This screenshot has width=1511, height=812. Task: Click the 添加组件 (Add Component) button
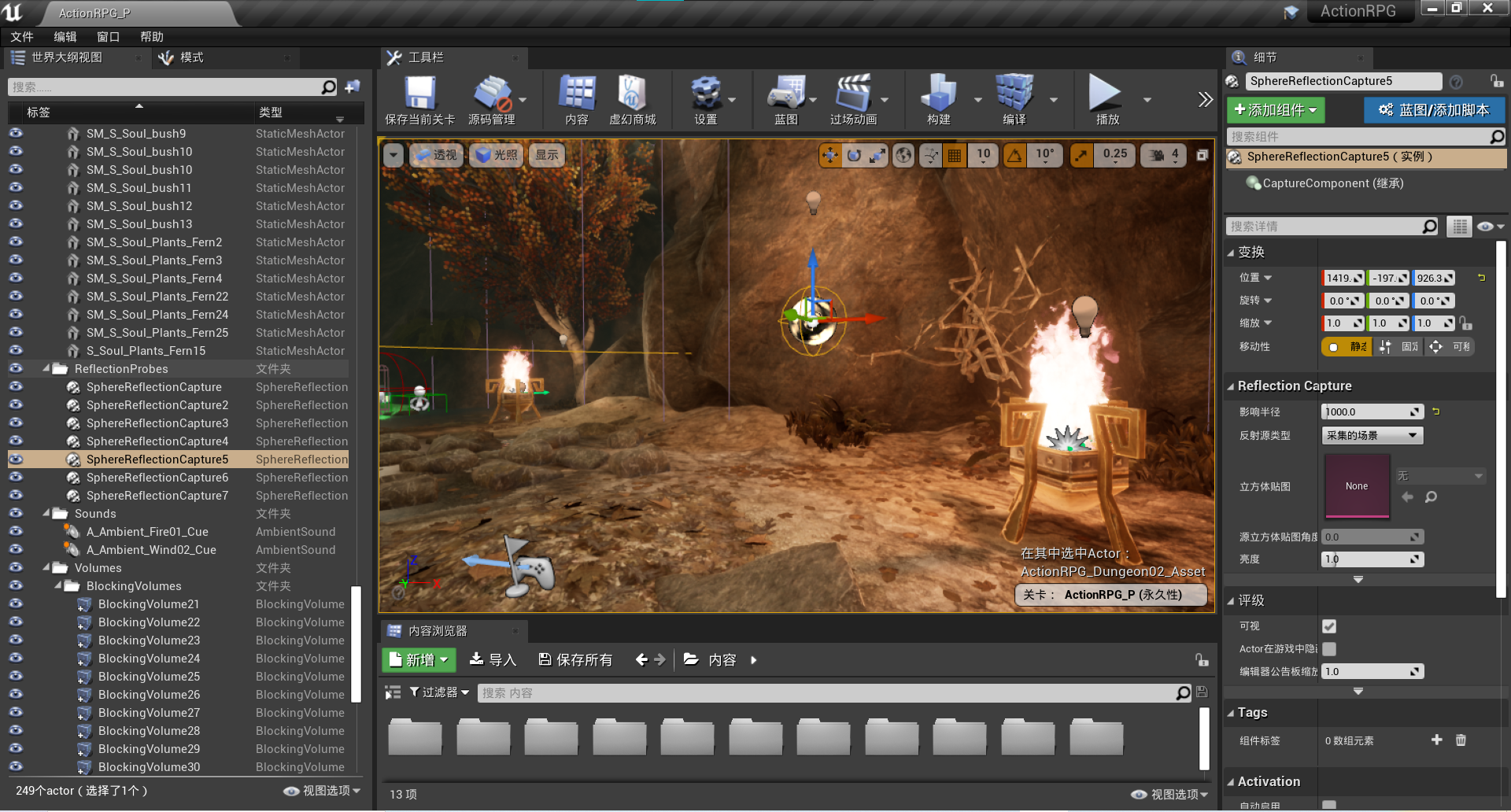pyautogui.click(x=1276, y=110)
